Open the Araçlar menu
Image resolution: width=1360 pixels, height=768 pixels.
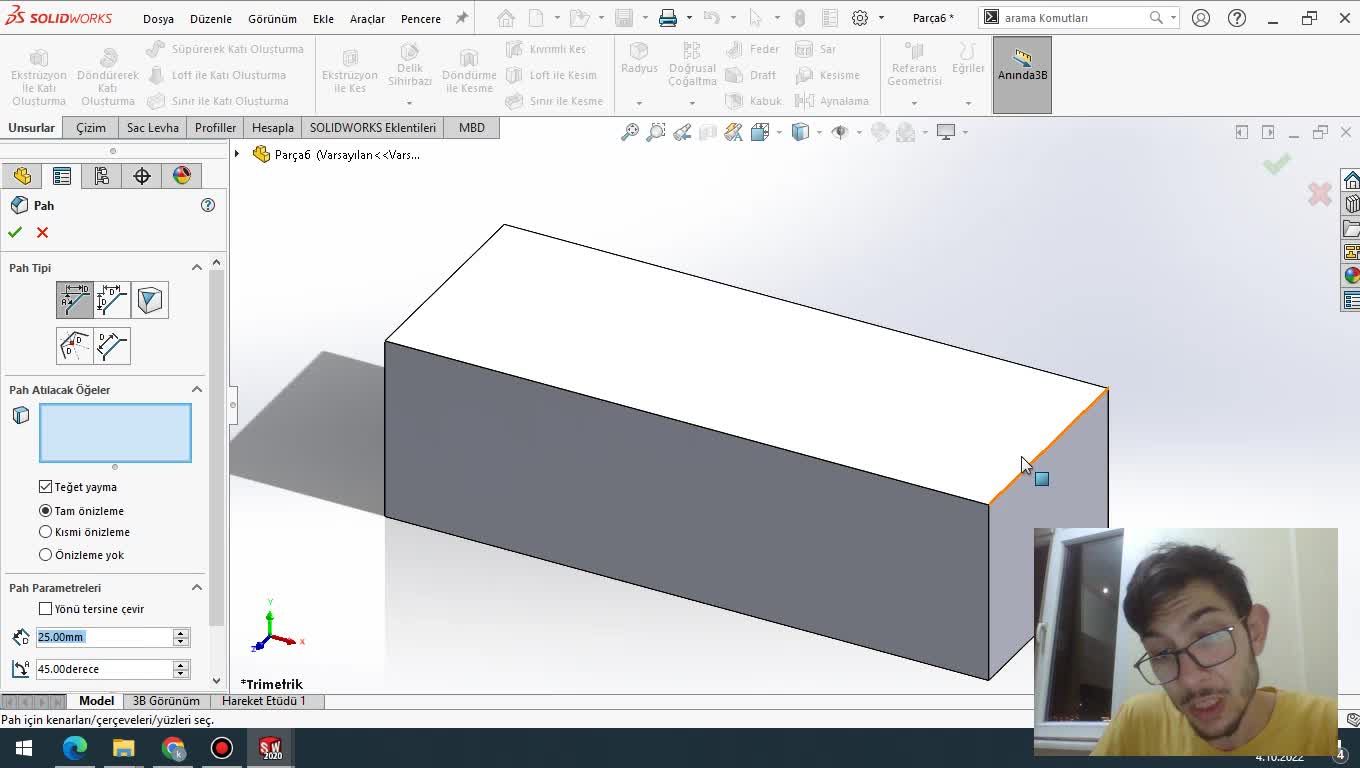point(367,19)
